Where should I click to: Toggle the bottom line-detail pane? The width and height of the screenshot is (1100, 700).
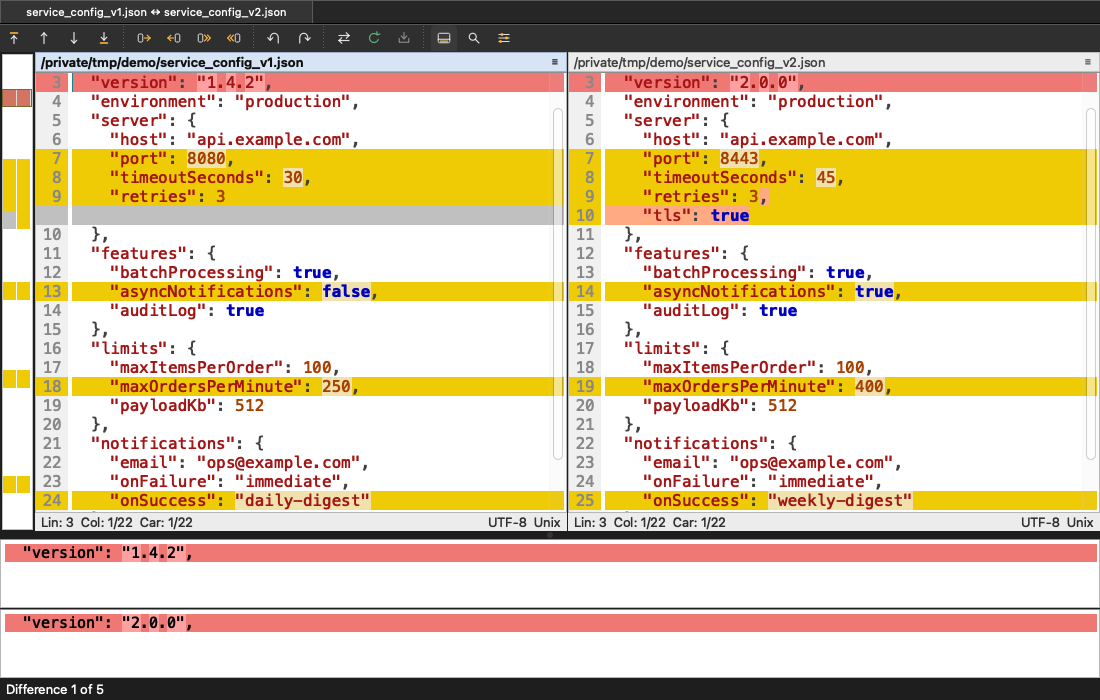pos(444,38)
